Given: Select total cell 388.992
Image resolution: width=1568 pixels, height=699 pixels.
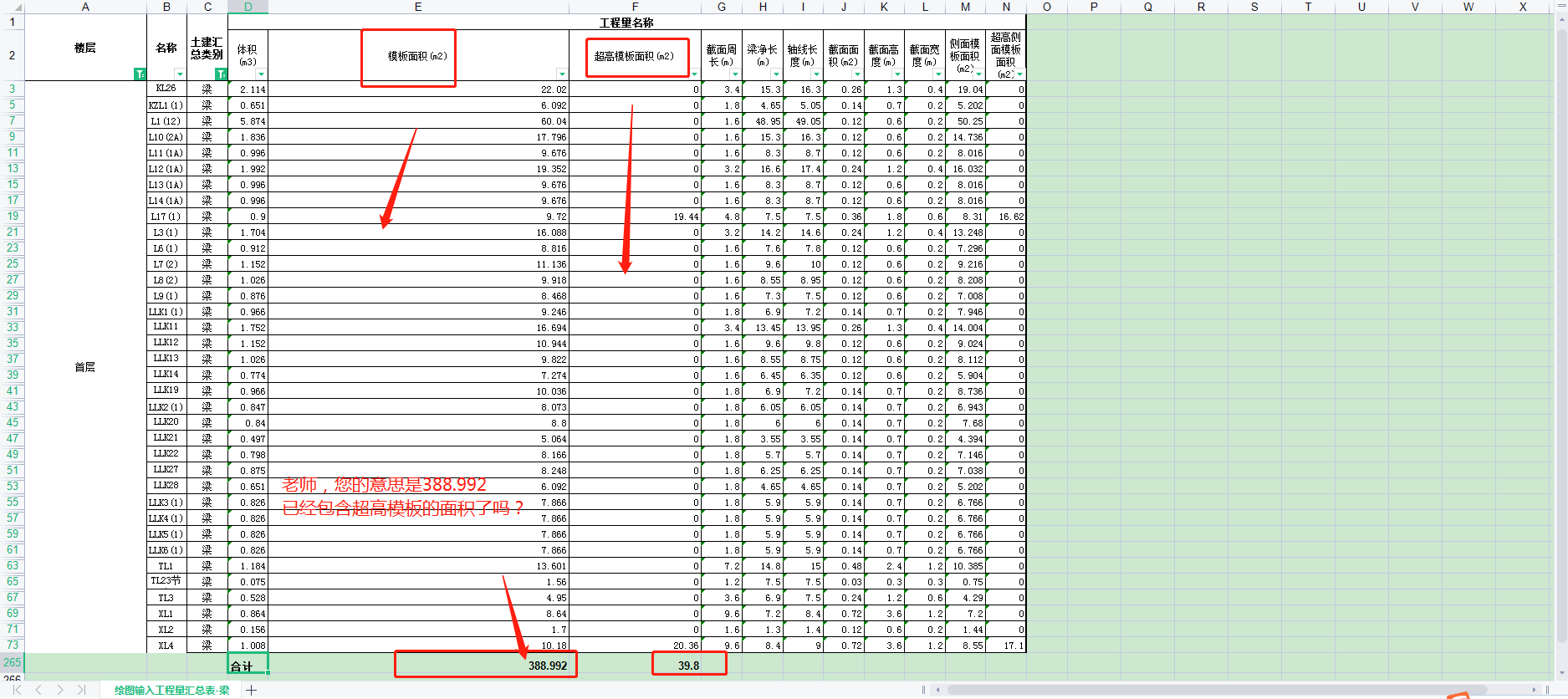Looking at the screenshot, I should (x=418, y=666).
